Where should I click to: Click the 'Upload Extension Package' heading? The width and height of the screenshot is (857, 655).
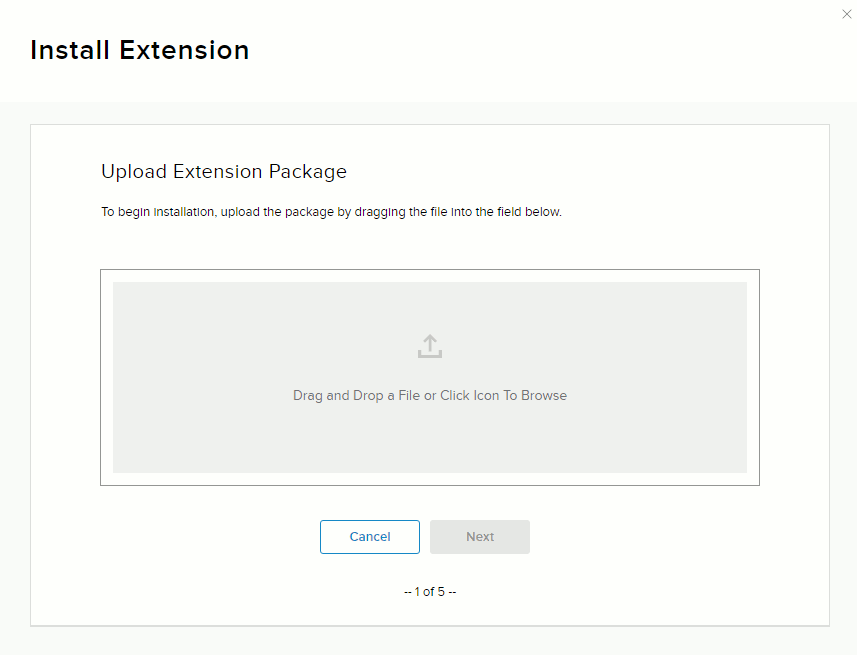tap(224, 171)
